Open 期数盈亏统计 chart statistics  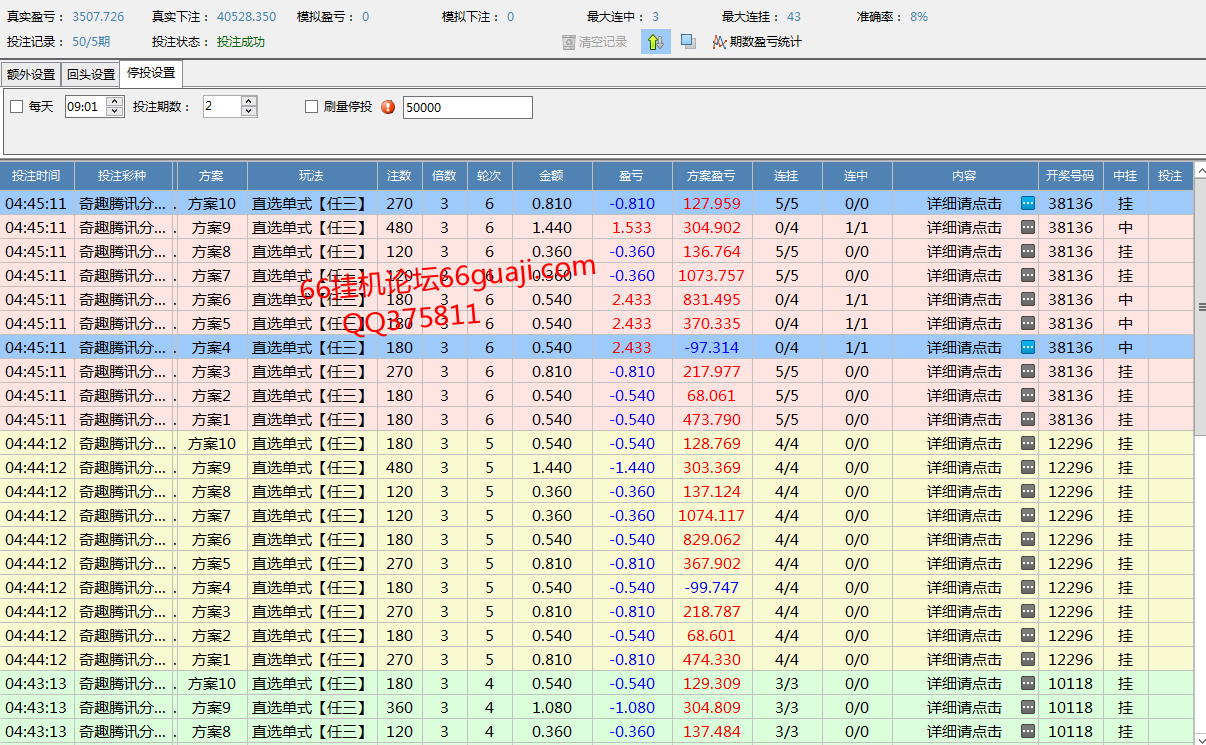pyautogui.click(x=757, y=42)
